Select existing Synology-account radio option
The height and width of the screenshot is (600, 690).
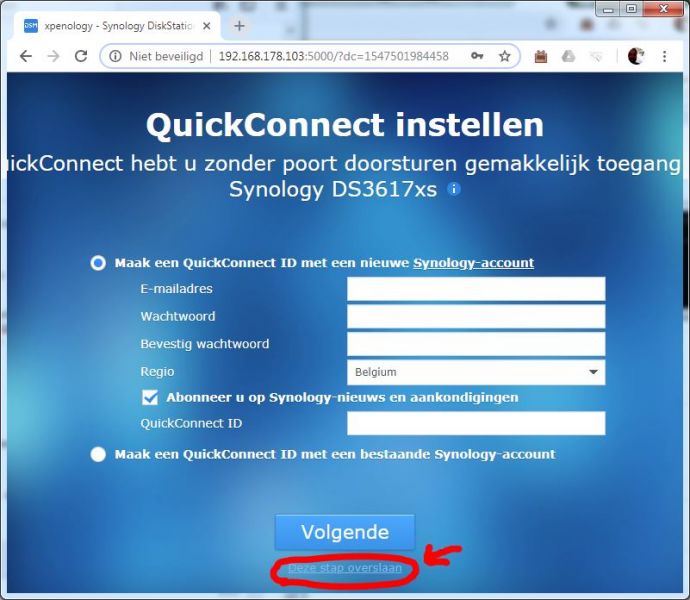[x=98, y=454]
